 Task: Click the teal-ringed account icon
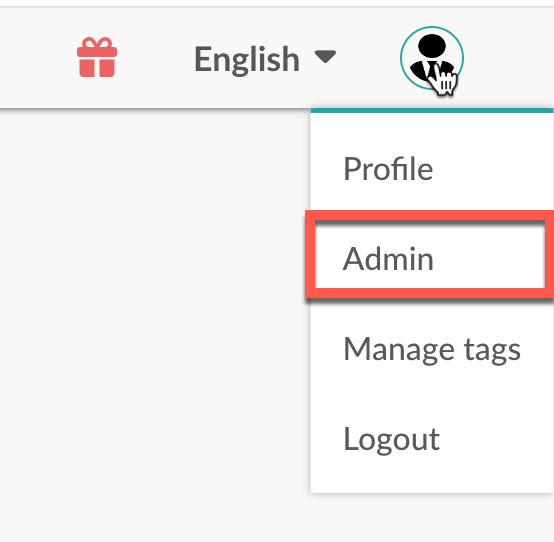click(x=432, y=58)
